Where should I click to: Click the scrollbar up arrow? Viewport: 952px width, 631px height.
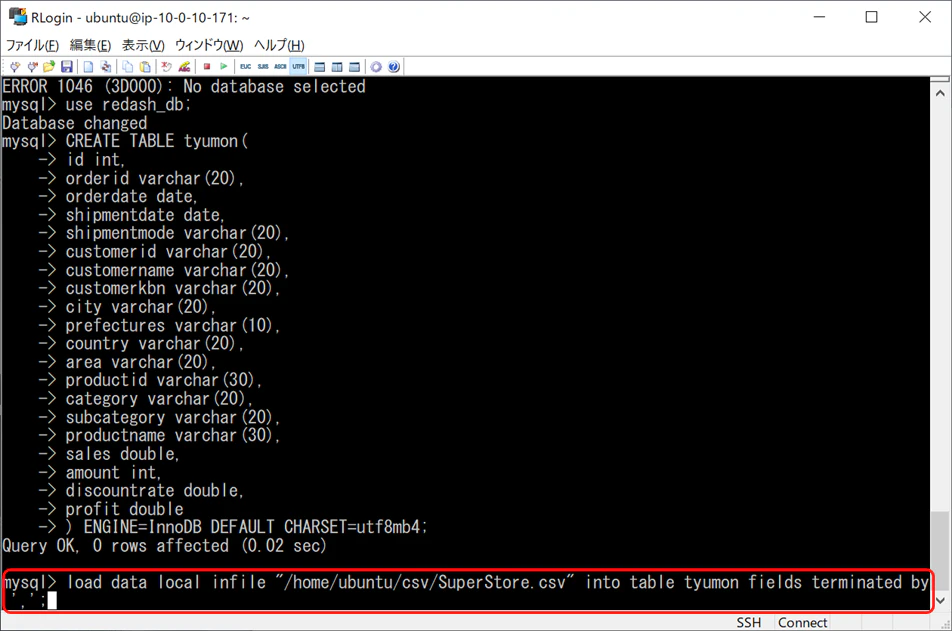click(x=940, y=94)
